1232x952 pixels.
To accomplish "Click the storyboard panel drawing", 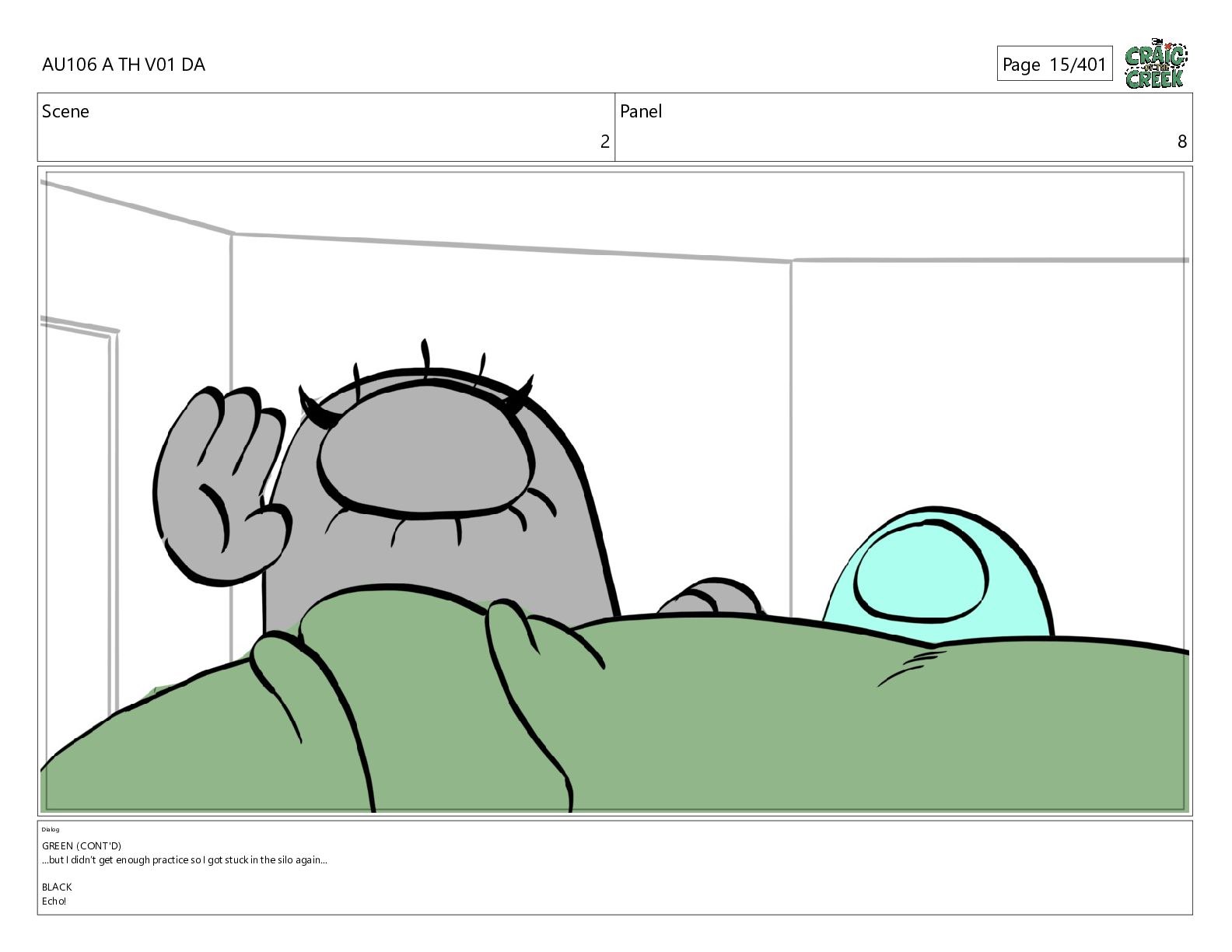I will pyautogui.click(x=614, y=492).
